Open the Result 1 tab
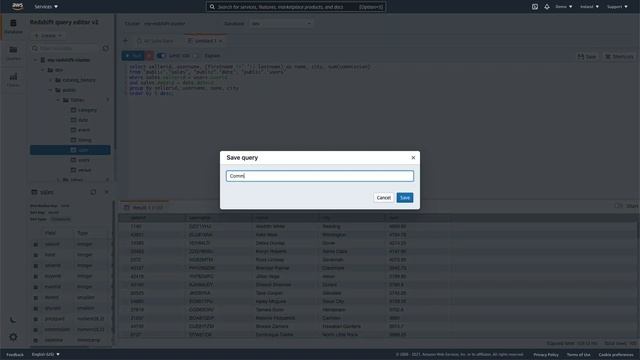 coord(144,207)
